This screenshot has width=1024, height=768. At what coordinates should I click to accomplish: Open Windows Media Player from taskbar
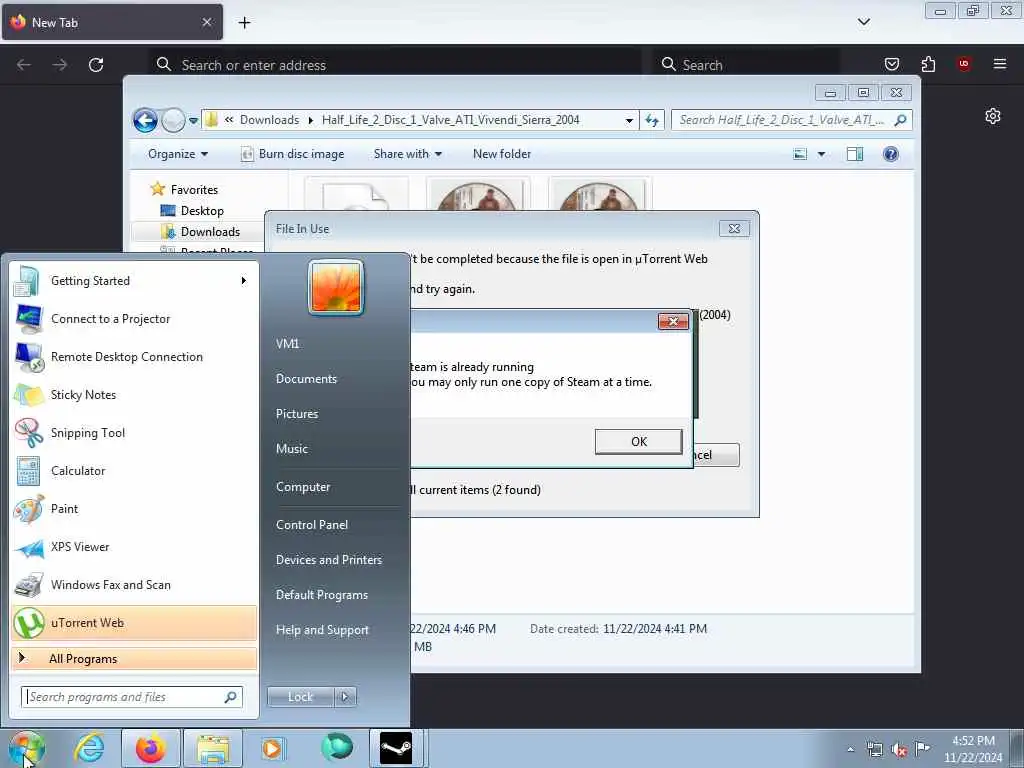pos(272,748)
